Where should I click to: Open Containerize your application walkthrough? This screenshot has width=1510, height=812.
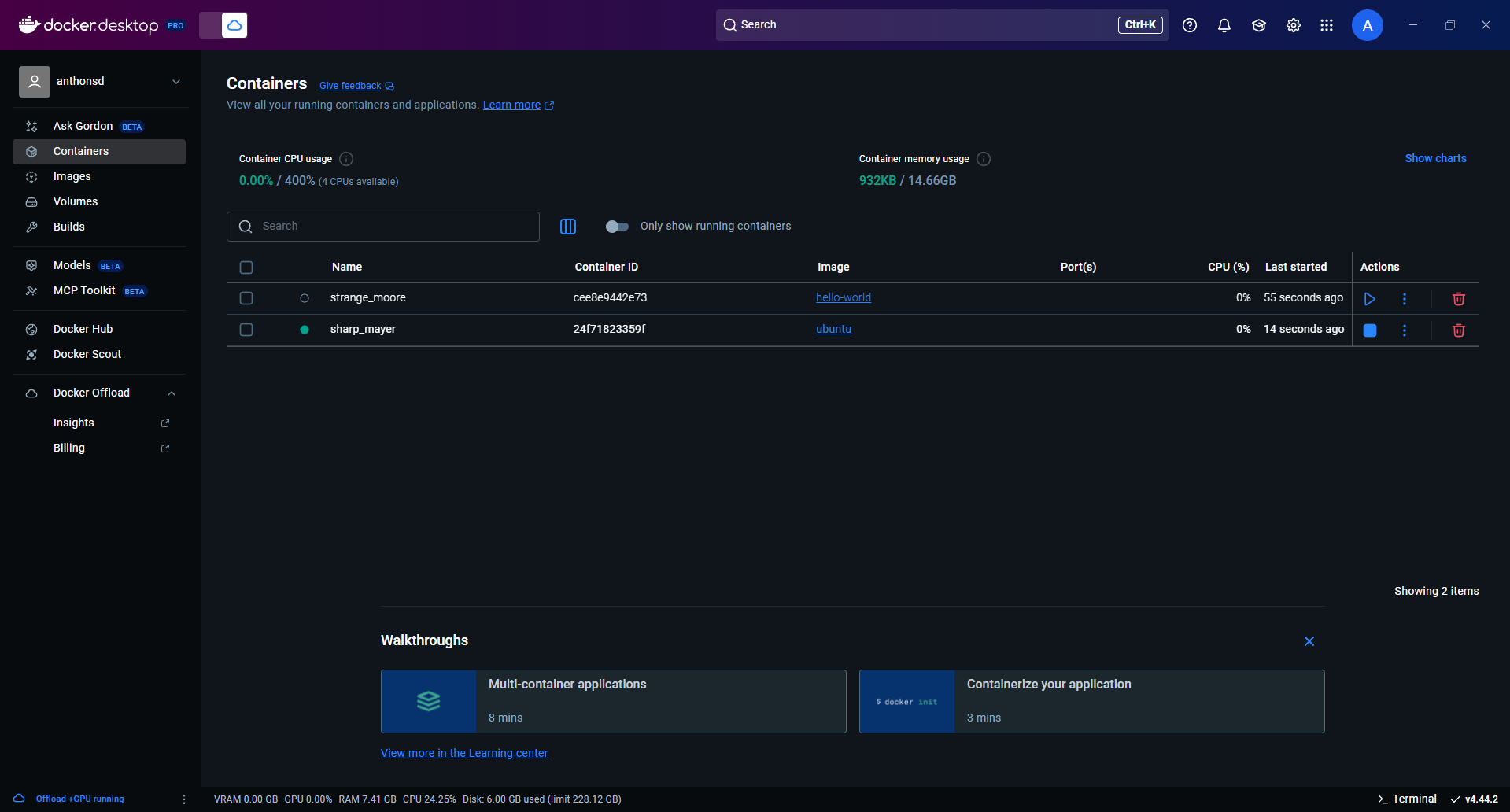[x=1092, y=701]
